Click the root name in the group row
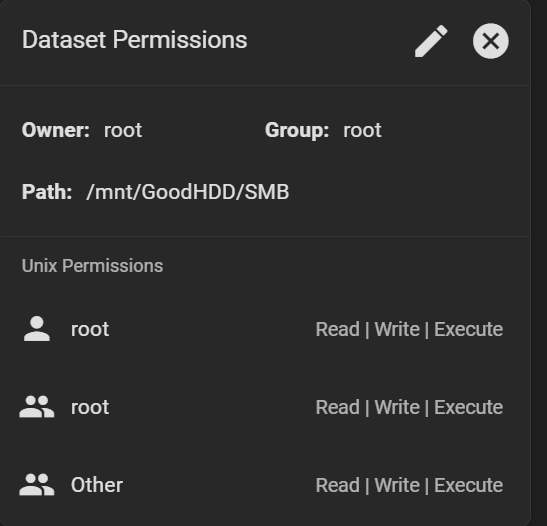This screenshot has height=526, width=547. [x=90, y=407]
